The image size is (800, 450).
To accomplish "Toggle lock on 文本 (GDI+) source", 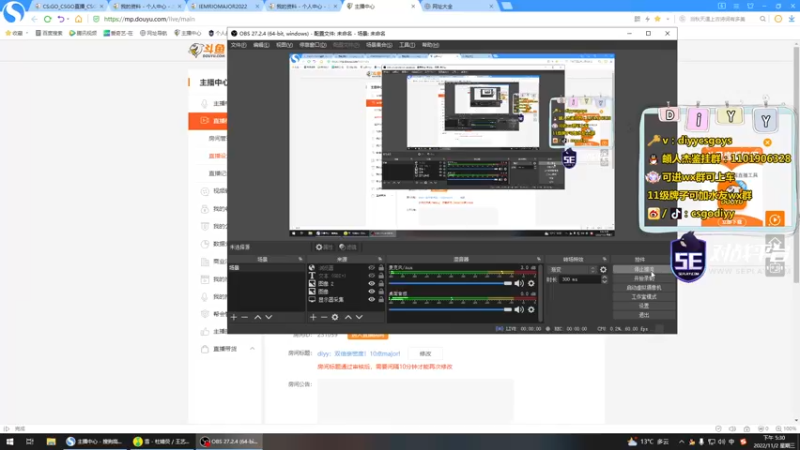I will [381, 276].
